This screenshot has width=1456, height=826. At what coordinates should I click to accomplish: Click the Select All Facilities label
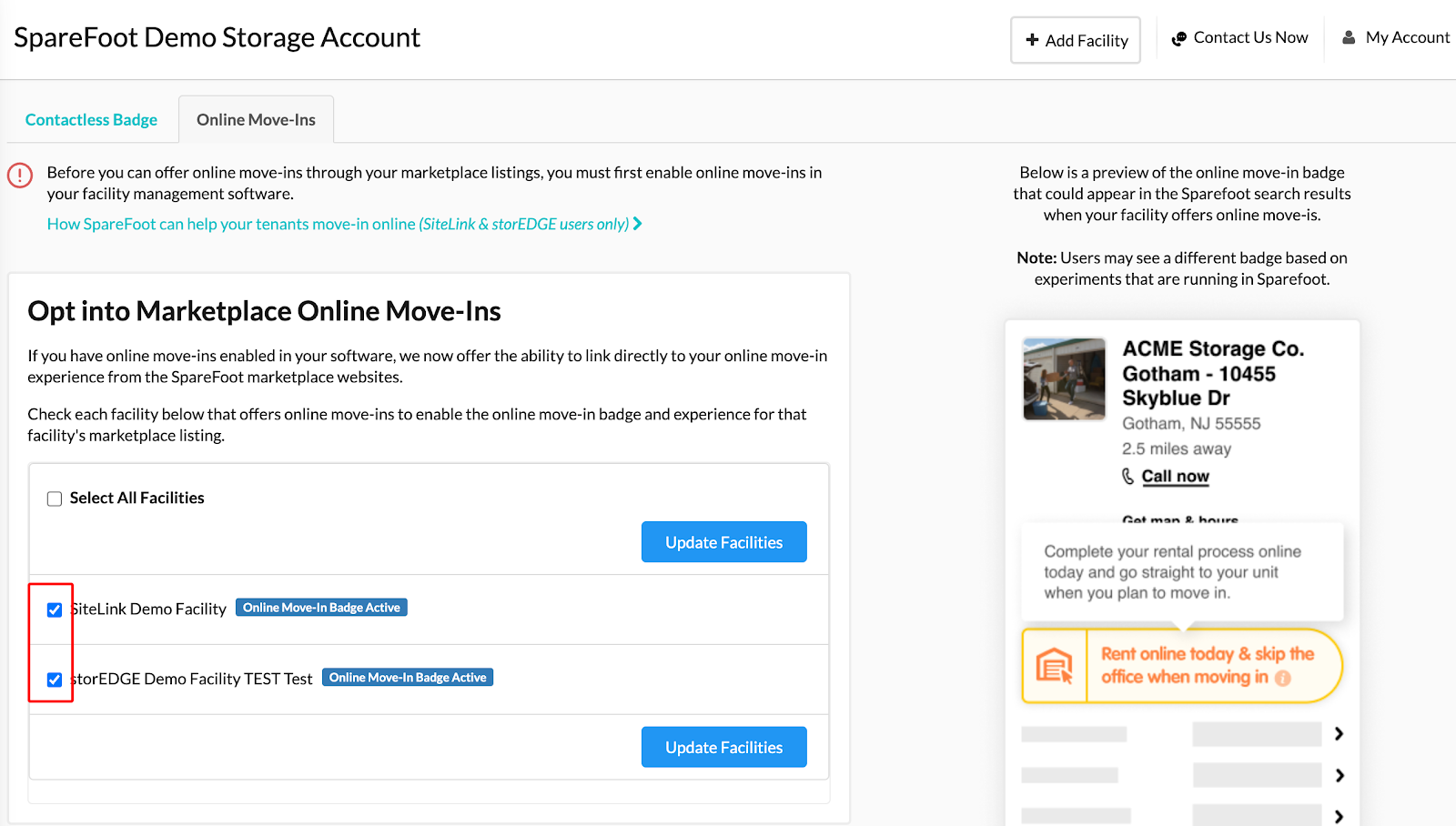tap(136, 498)
